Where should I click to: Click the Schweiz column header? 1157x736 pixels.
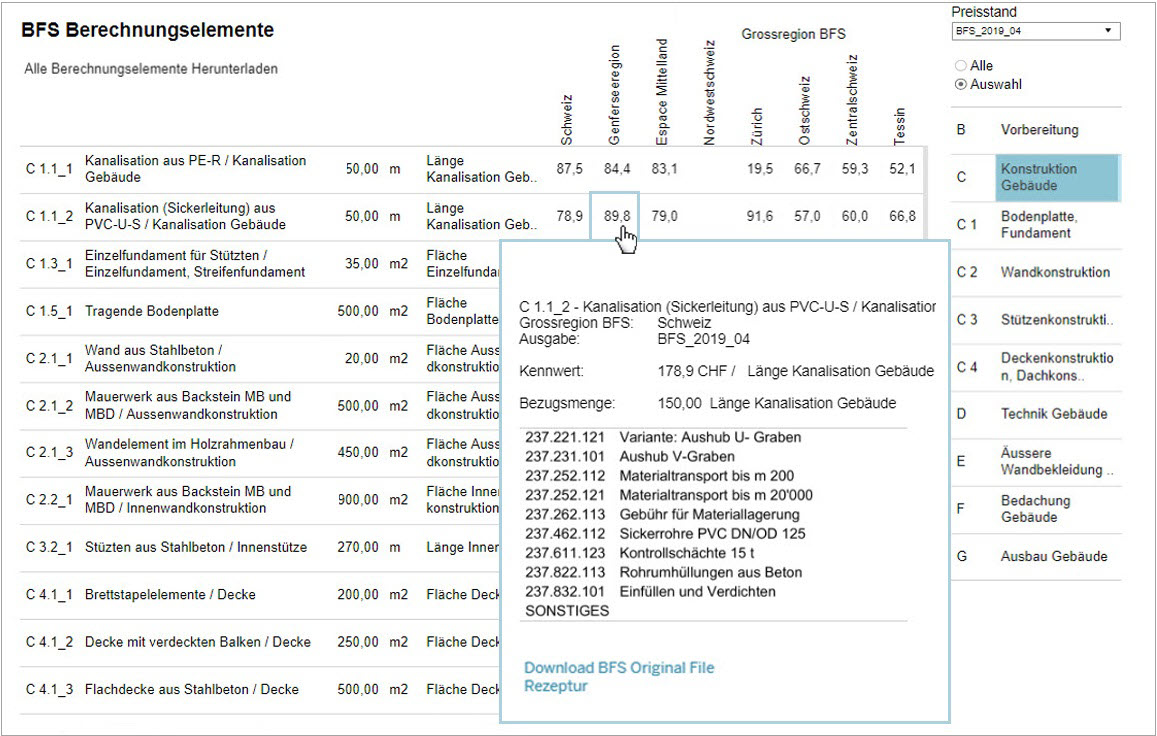pos(567,120)
